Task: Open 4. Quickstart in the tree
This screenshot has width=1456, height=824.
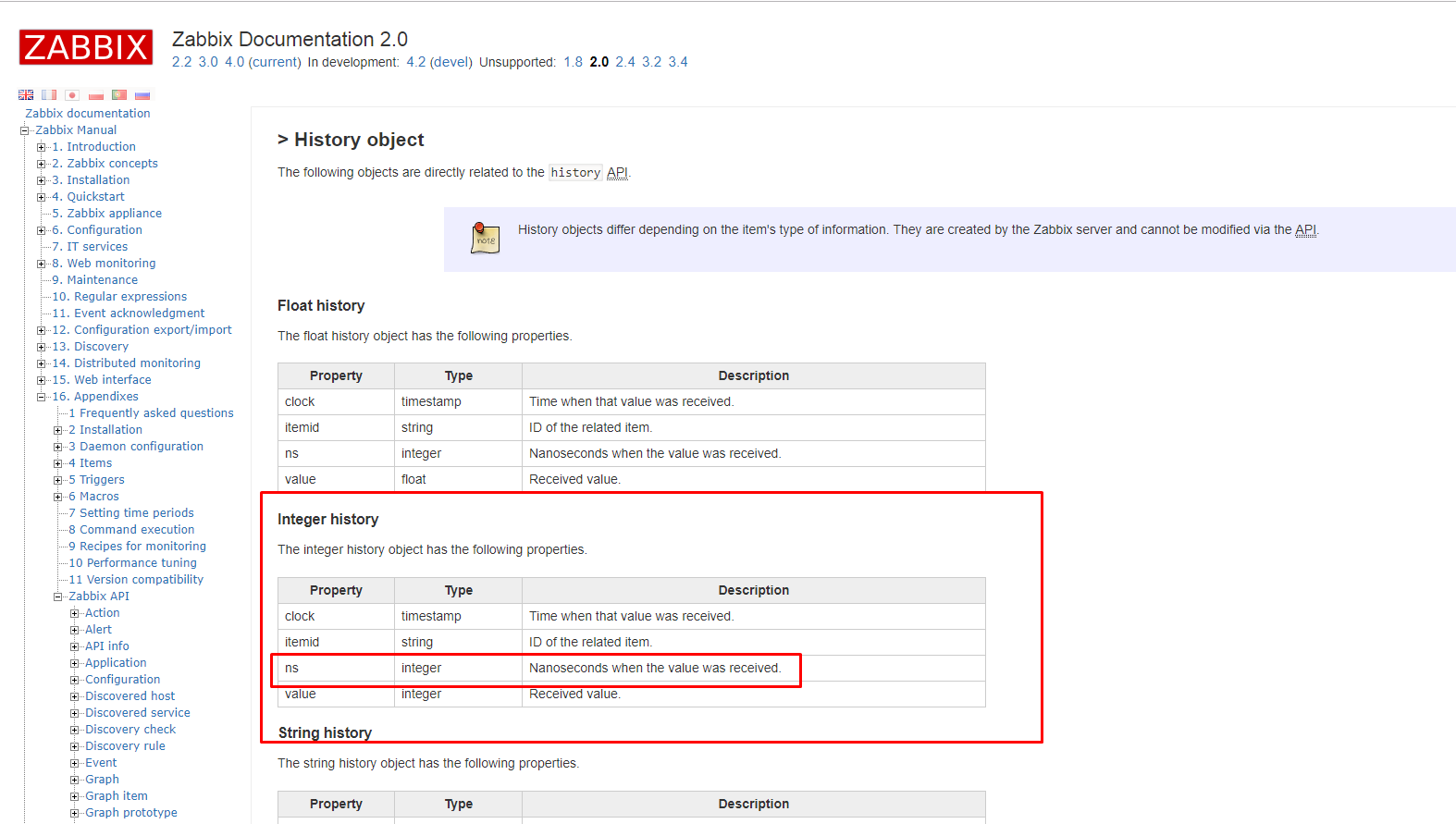Action: 88,197
